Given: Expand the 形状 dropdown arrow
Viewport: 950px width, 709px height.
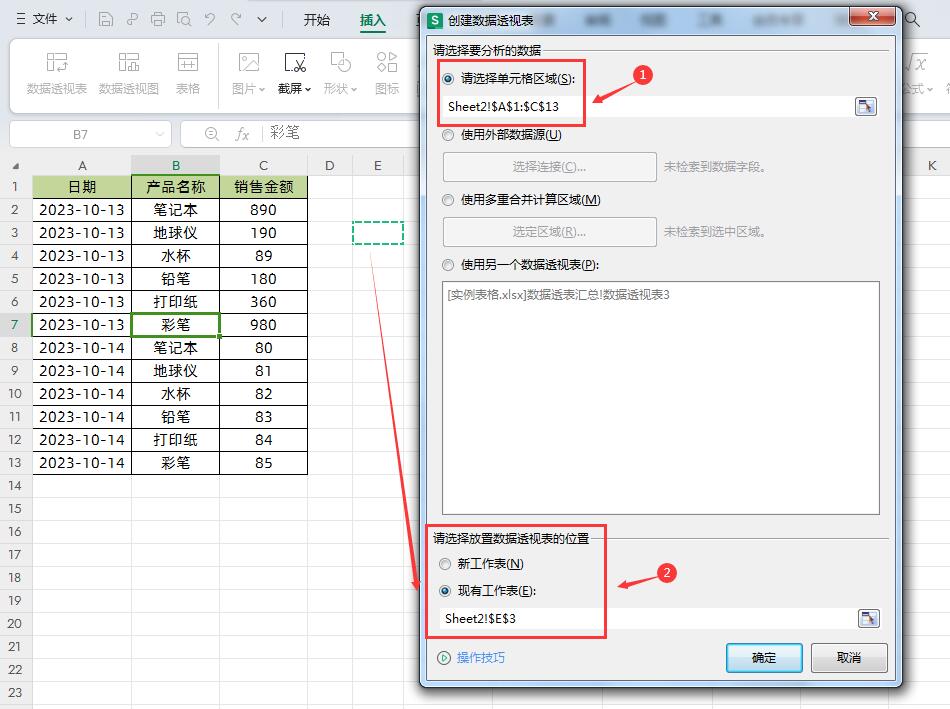Looking at the screenshot, I should [354, 89].
